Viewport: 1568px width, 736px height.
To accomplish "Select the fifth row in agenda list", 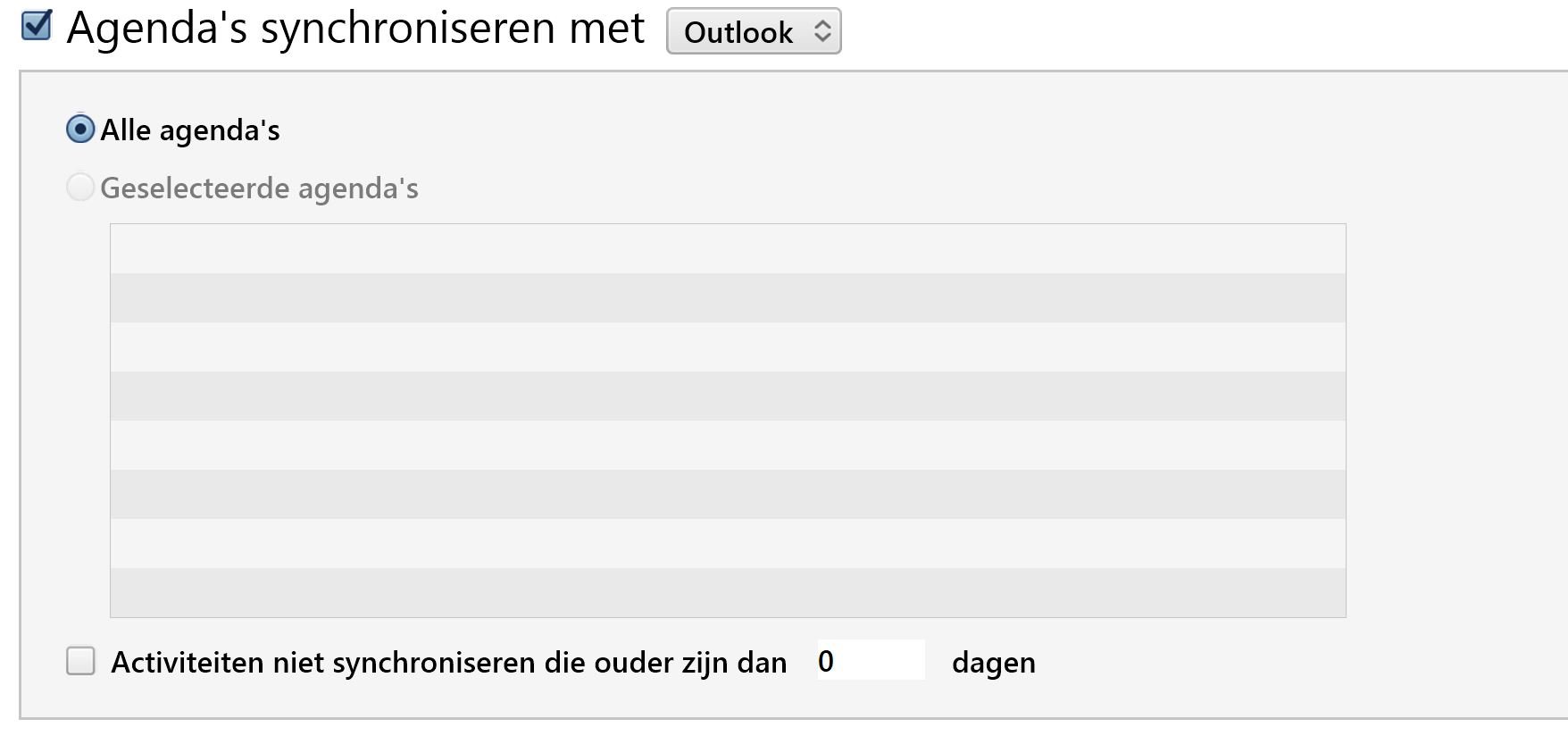I will (728, 446).
